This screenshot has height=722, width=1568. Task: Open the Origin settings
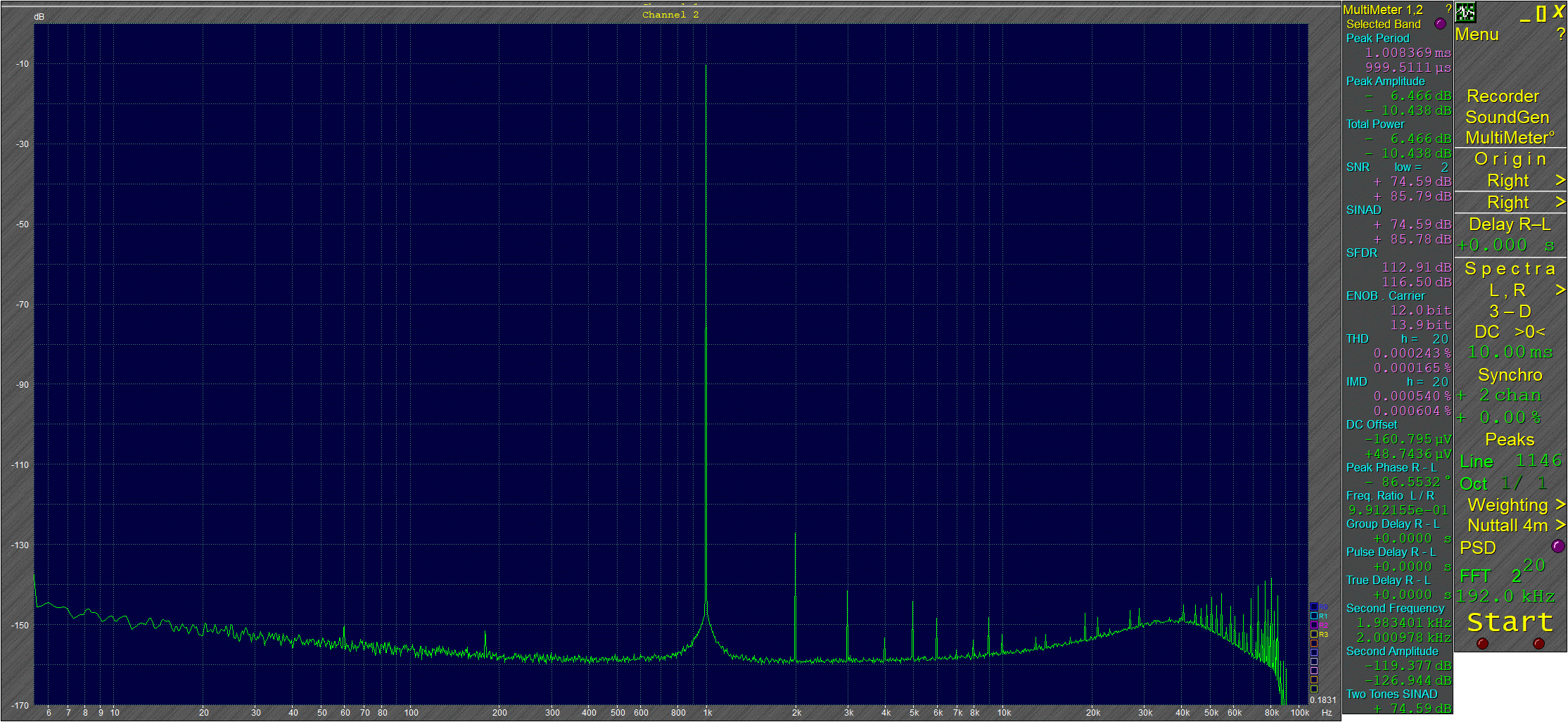click(x=1510, y=159)
